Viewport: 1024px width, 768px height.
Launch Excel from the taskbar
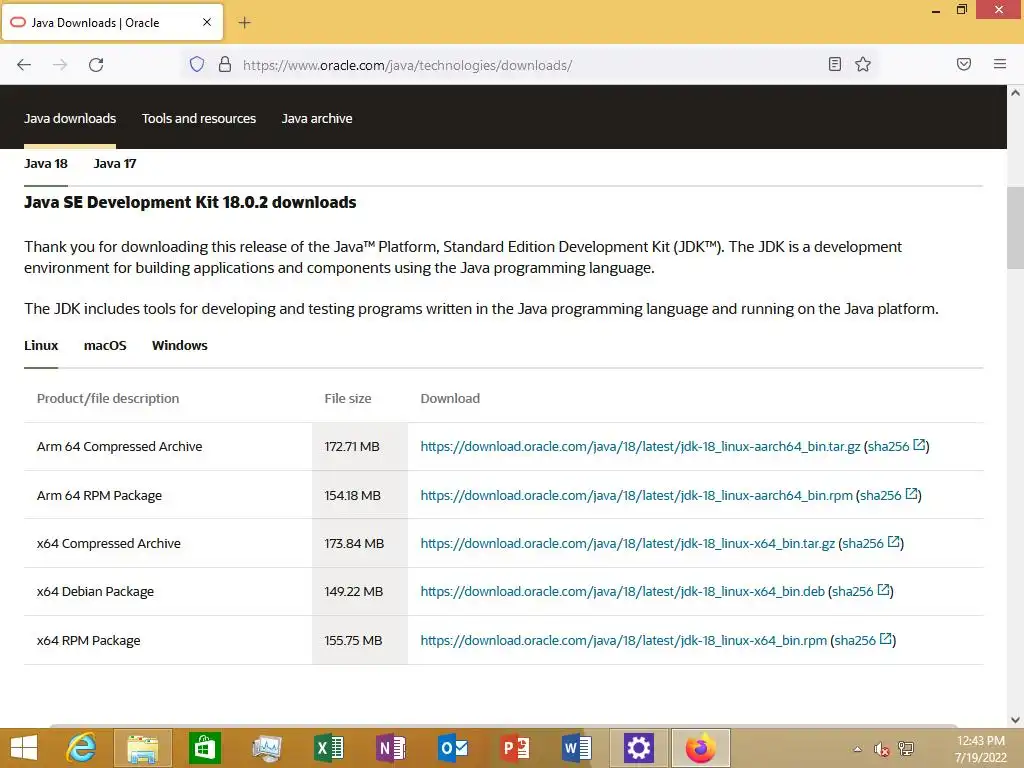pyautogui.click(x=328, y=748)
